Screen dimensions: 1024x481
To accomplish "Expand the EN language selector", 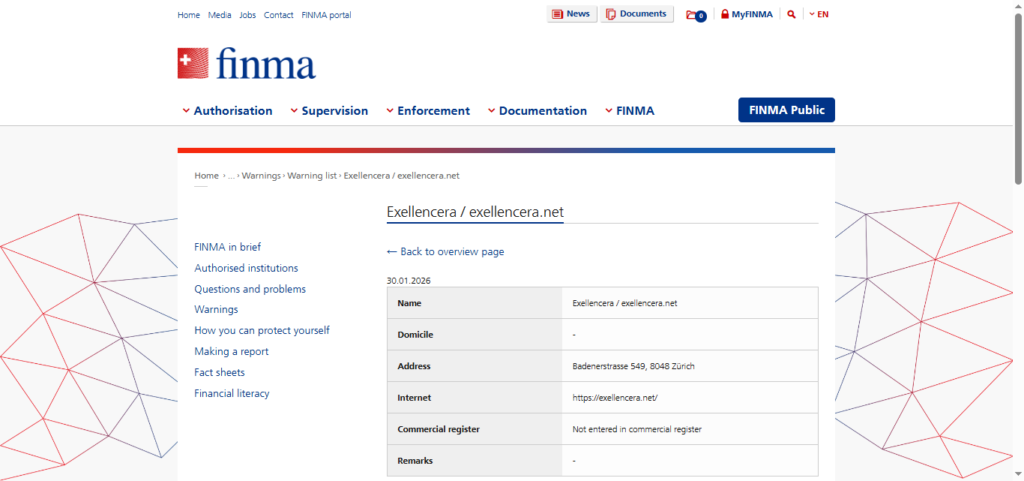I will [x=818, y=15].
